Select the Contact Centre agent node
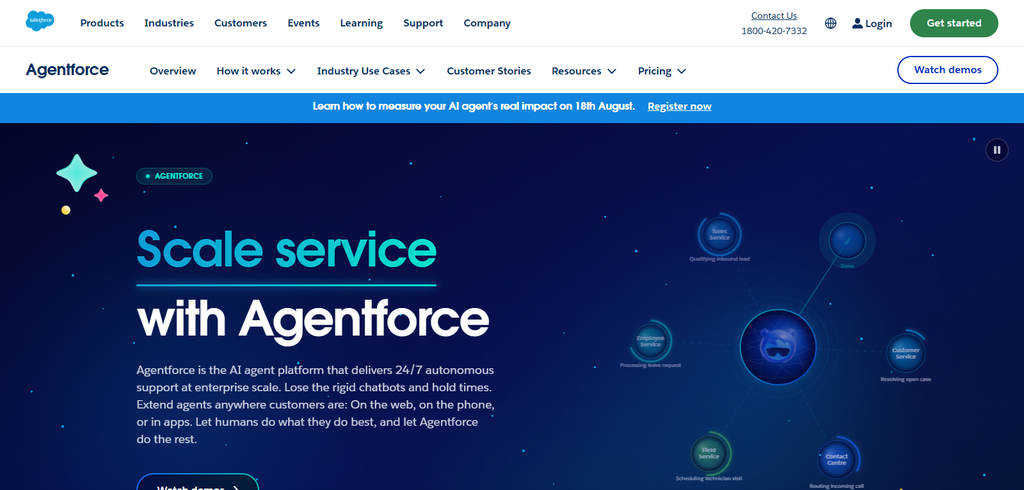 click(837, 459)
